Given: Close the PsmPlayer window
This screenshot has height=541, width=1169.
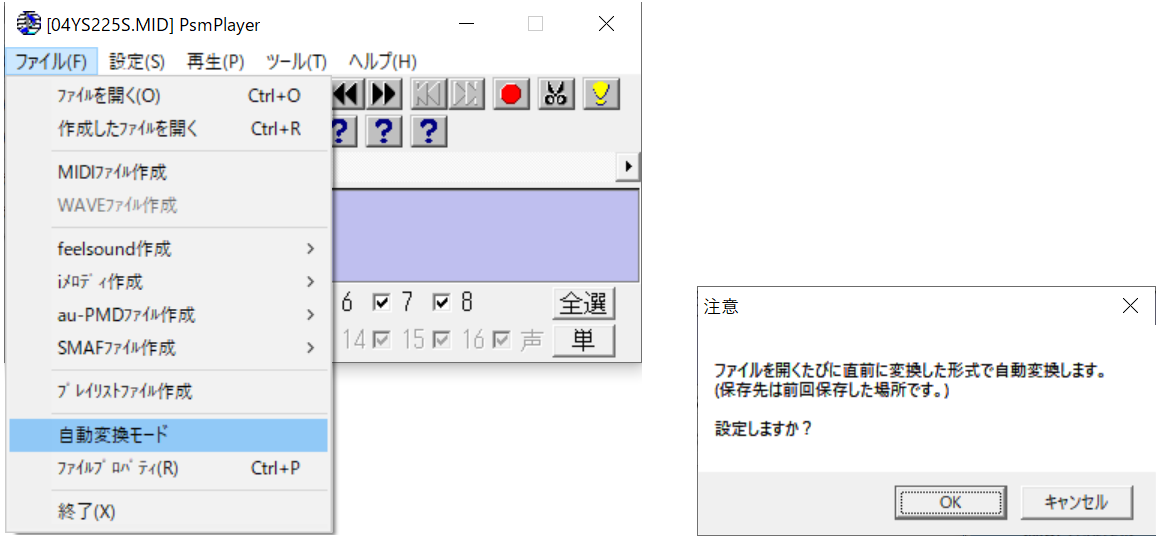Looking at the screenshot, I should (x=606, y=25).
